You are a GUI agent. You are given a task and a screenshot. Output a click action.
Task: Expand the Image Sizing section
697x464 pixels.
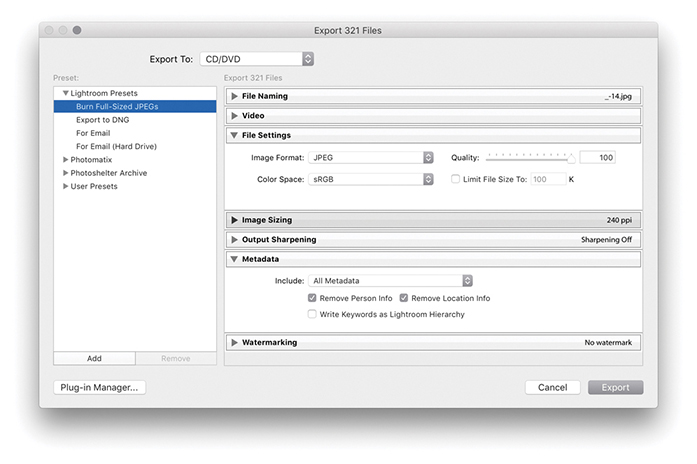click(x=234, y=220)
